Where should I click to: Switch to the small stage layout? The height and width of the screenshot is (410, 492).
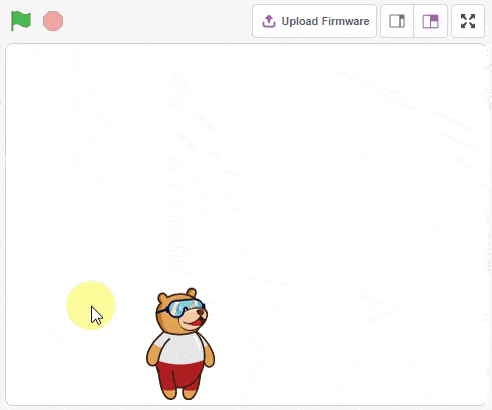397,21
